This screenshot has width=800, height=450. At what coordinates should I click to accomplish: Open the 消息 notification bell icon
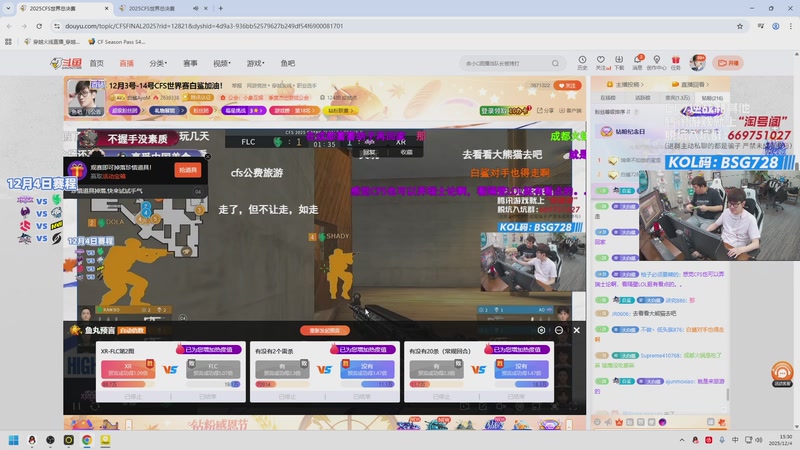tap(638, 63)
